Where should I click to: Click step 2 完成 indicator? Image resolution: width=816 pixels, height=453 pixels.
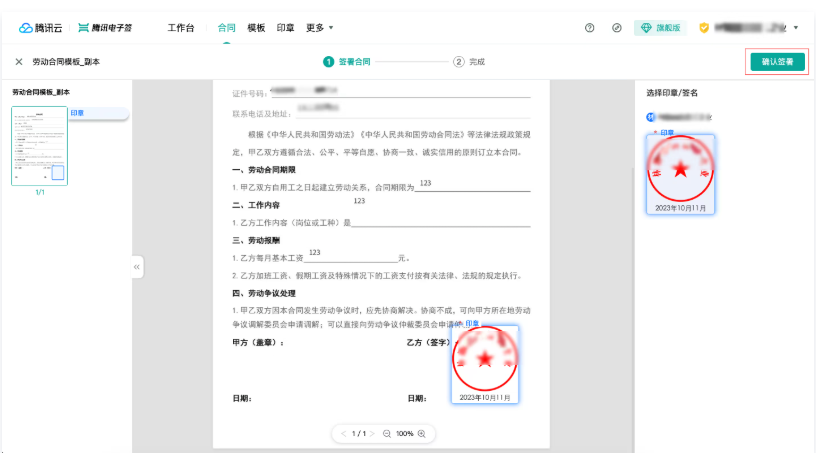coord(469,62)
